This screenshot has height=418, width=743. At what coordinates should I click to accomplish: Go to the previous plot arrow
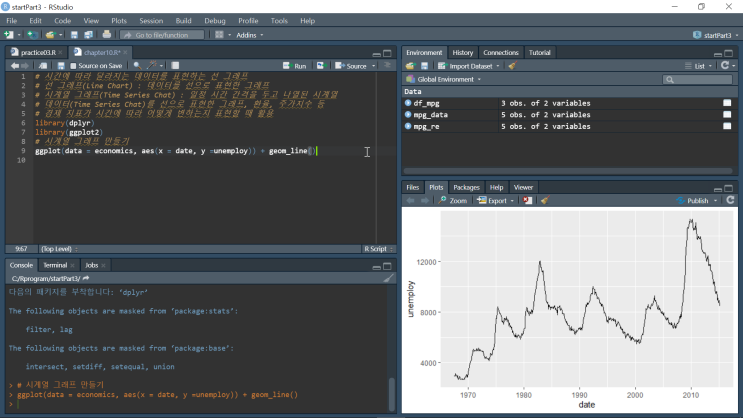pyautogui.click(x=410, y=200)
